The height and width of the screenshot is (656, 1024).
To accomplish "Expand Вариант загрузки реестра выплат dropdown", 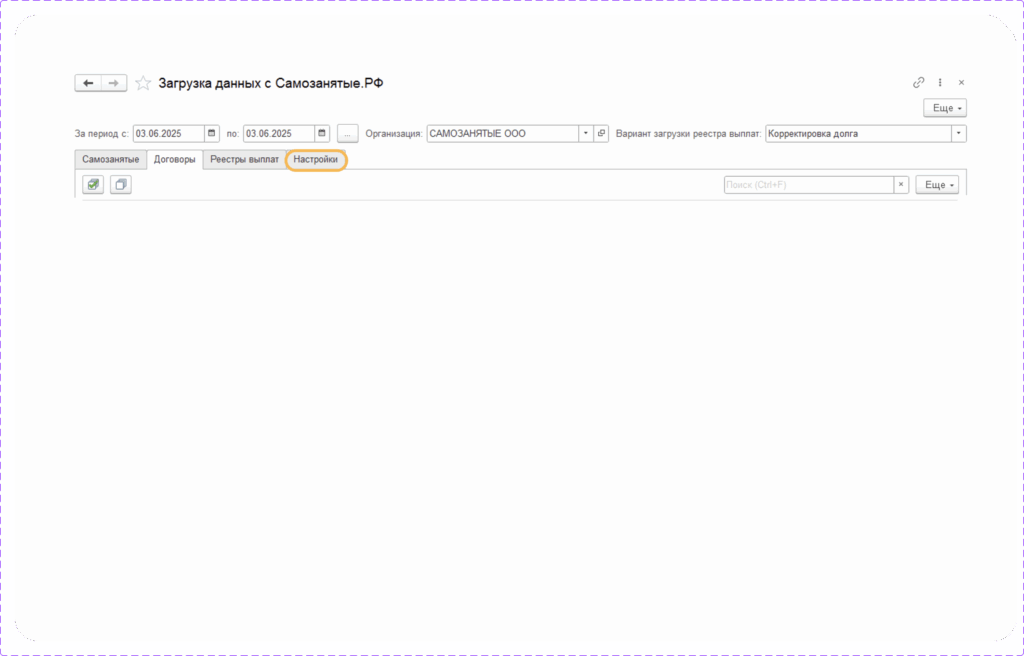I will point(959,133).
